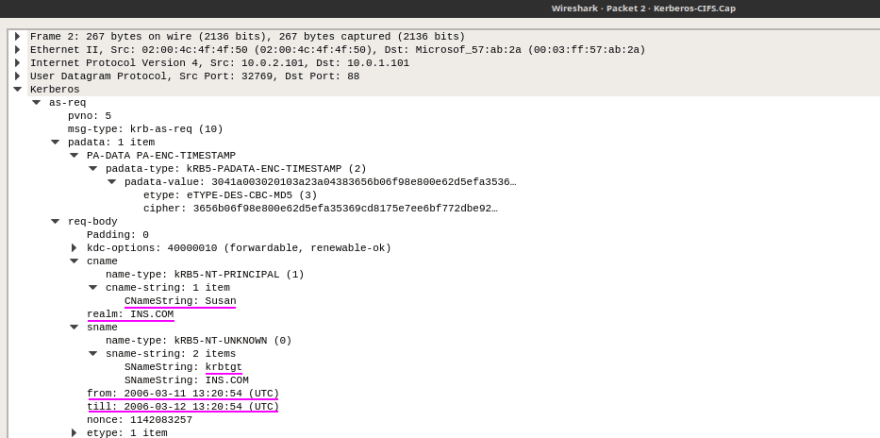The height and width of the screenshot is (438, 880).
Task: Select the realm: INS.COM line
Action: [130, 314]
